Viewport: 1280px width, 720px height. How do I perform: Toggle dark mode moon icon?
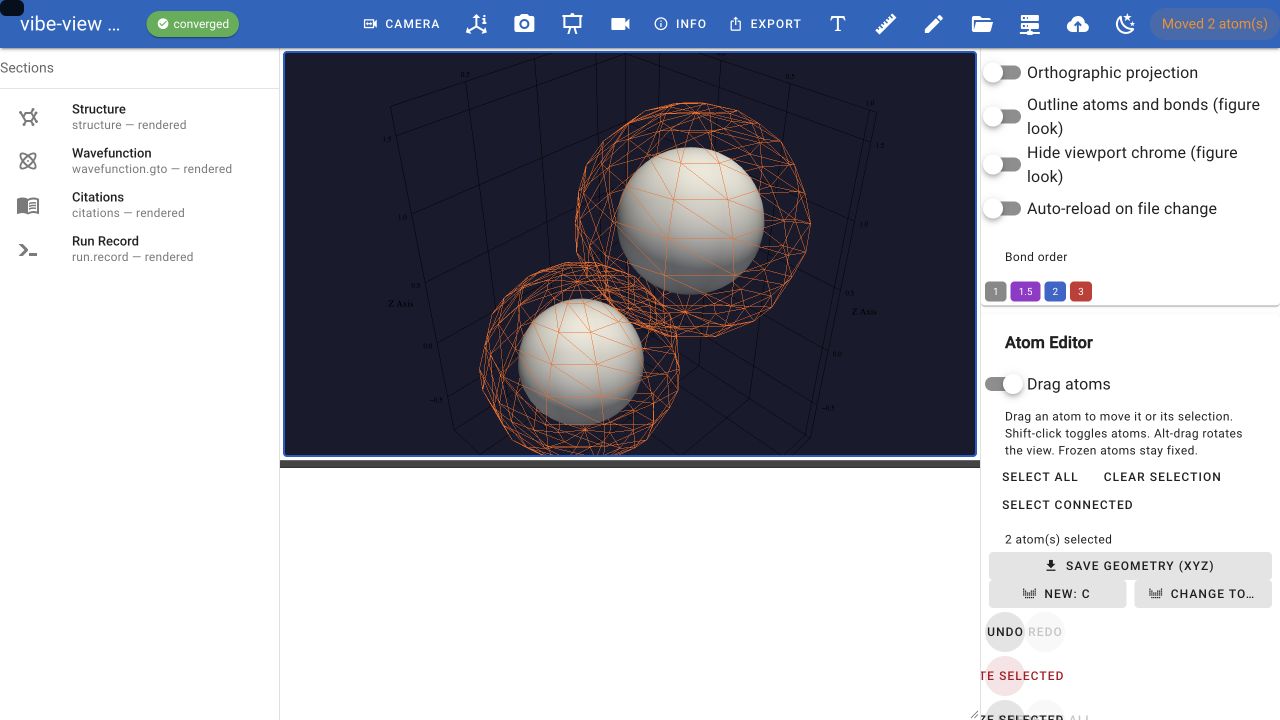1126,24
